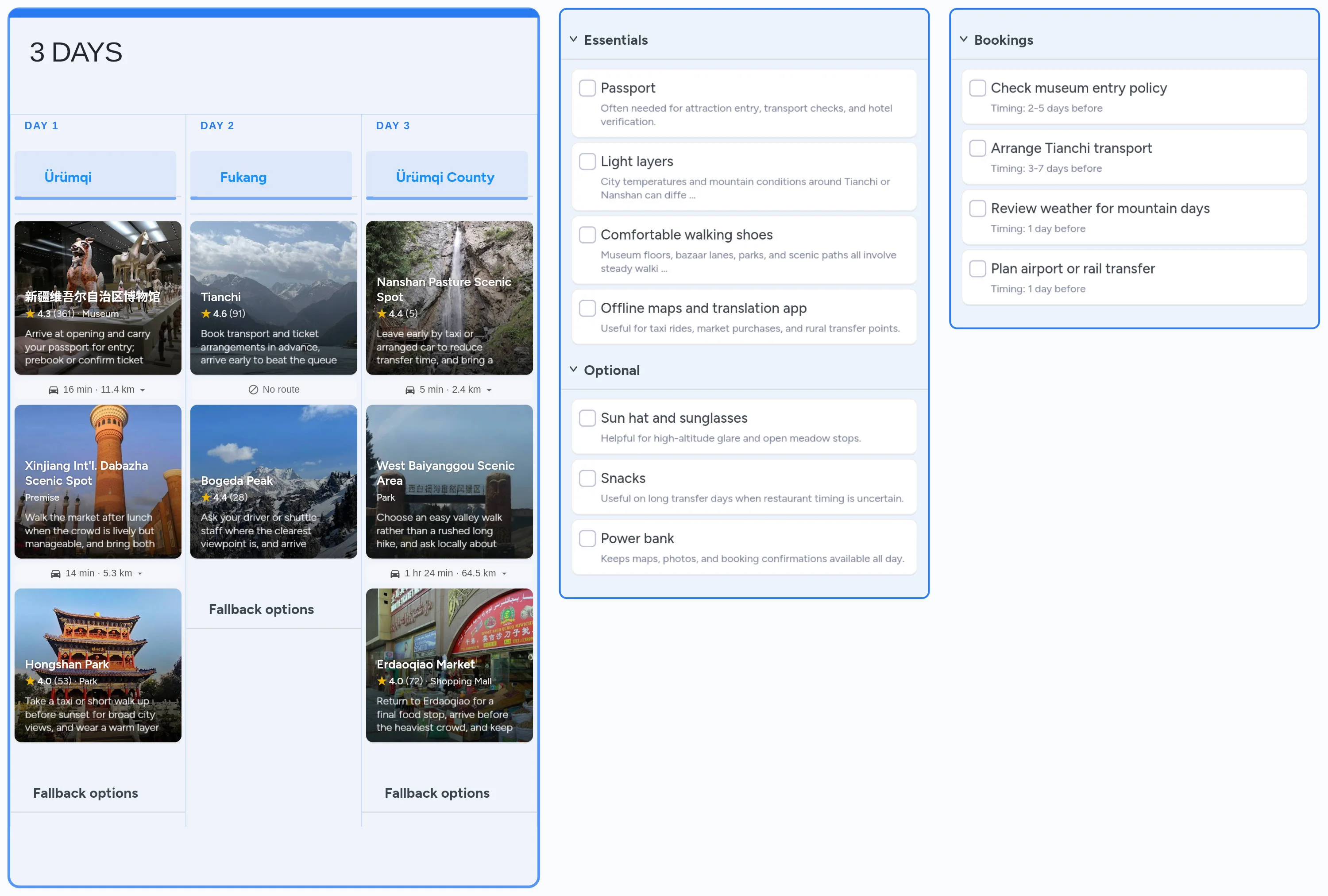Select the Ürümqi County tab

click(446, 177)
